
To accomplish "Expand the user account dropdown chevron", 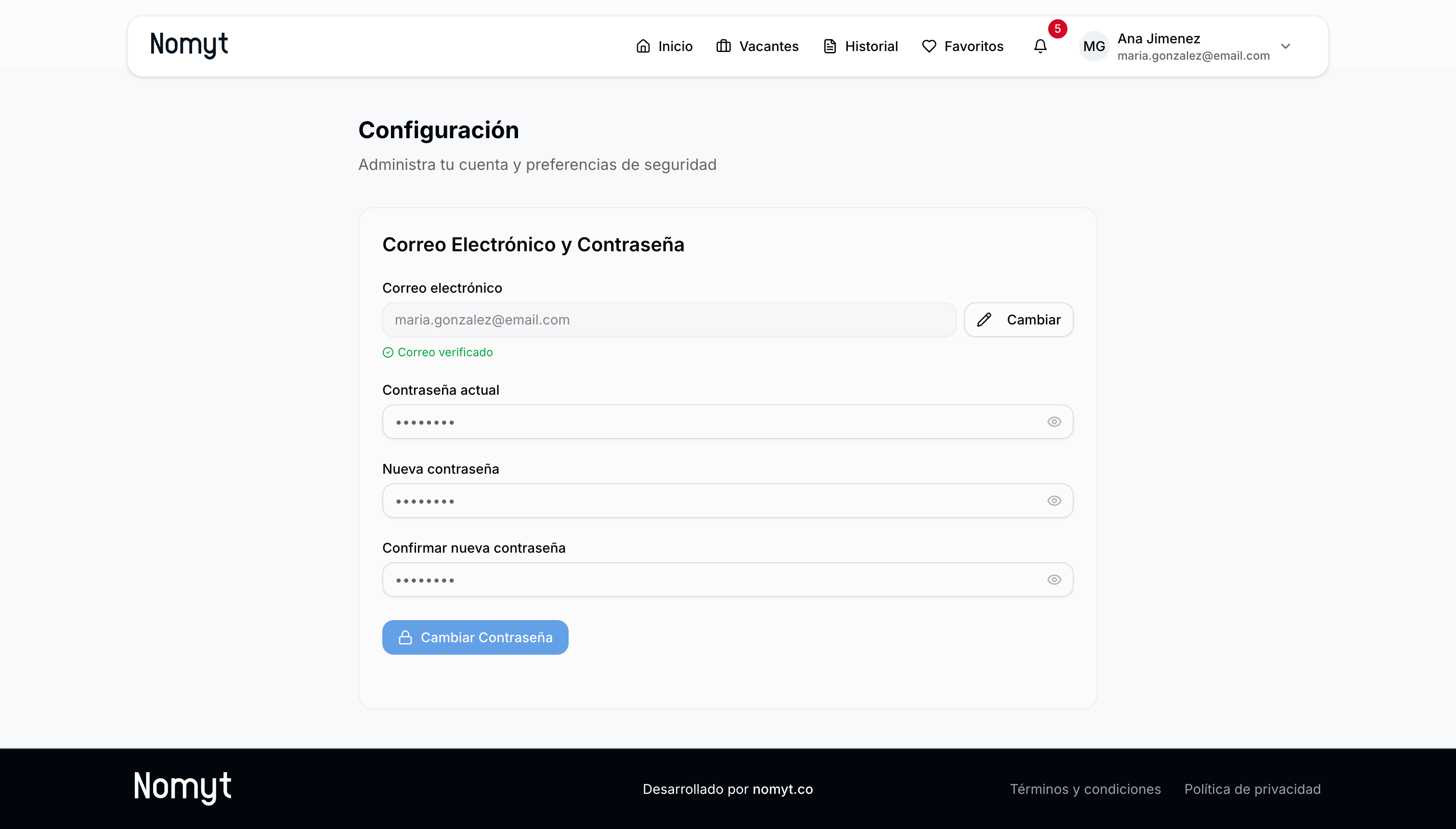I will 1285,46.
